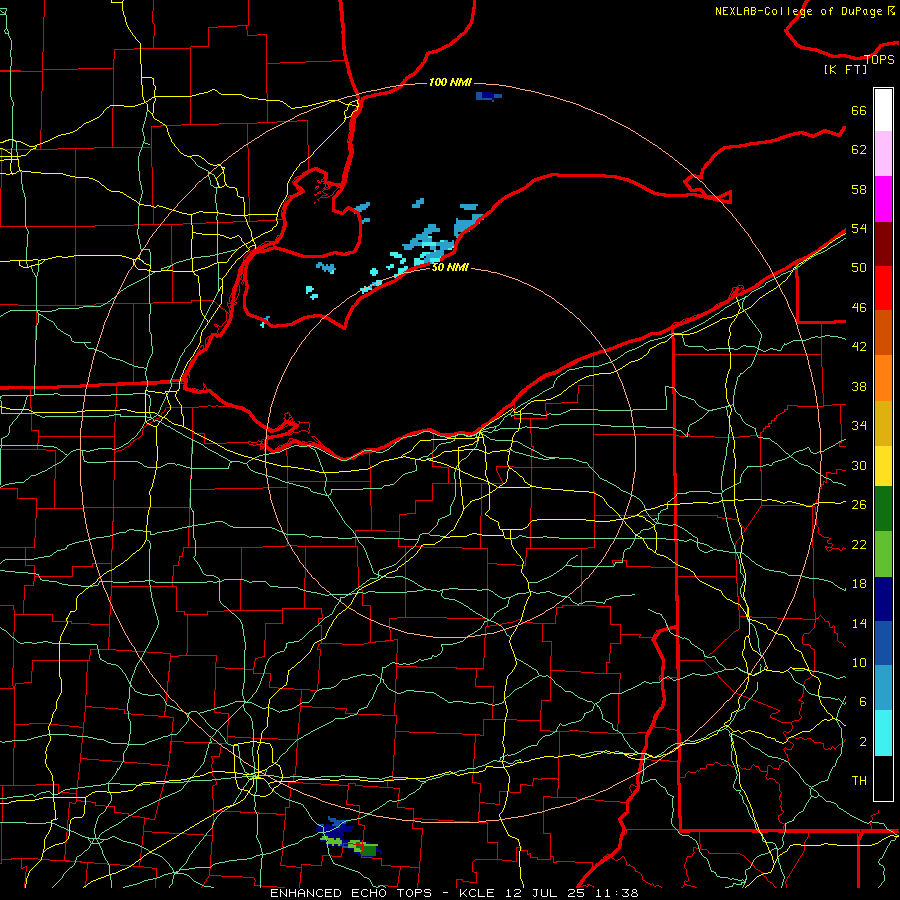Click the "TOPS" legend title
Viewport: 900px width, 900px height.
click(879, 59)
